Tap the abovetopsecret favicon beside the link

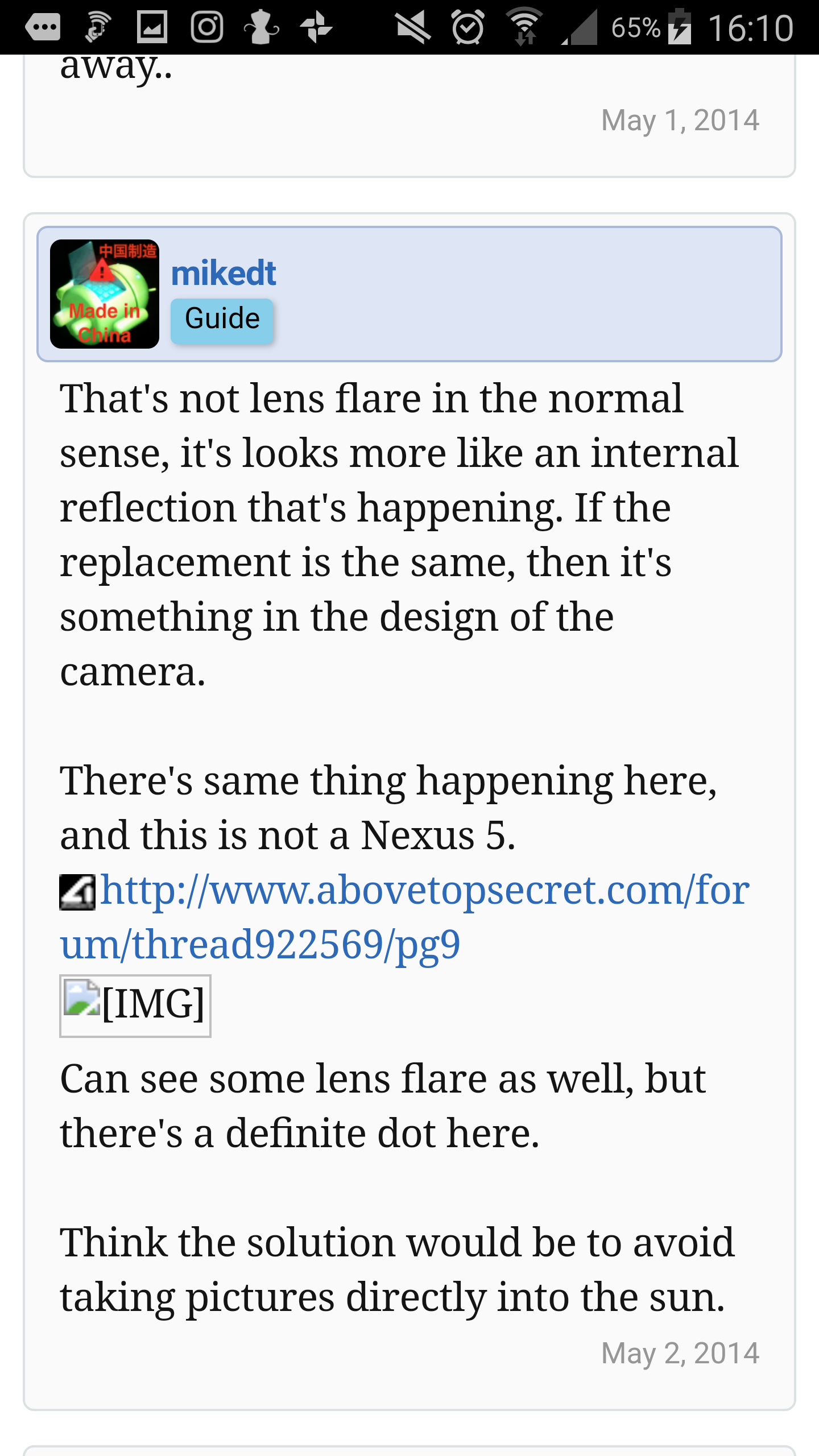(77, 892)
